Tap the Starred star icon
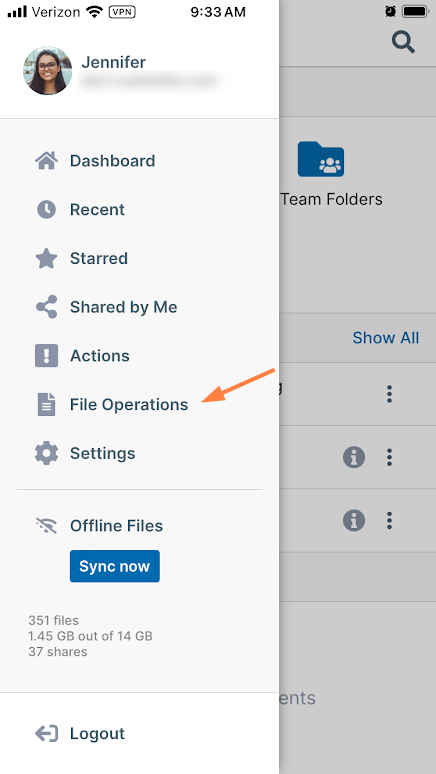Viewport: 436px width, 774px height. [x=46, y=258]
